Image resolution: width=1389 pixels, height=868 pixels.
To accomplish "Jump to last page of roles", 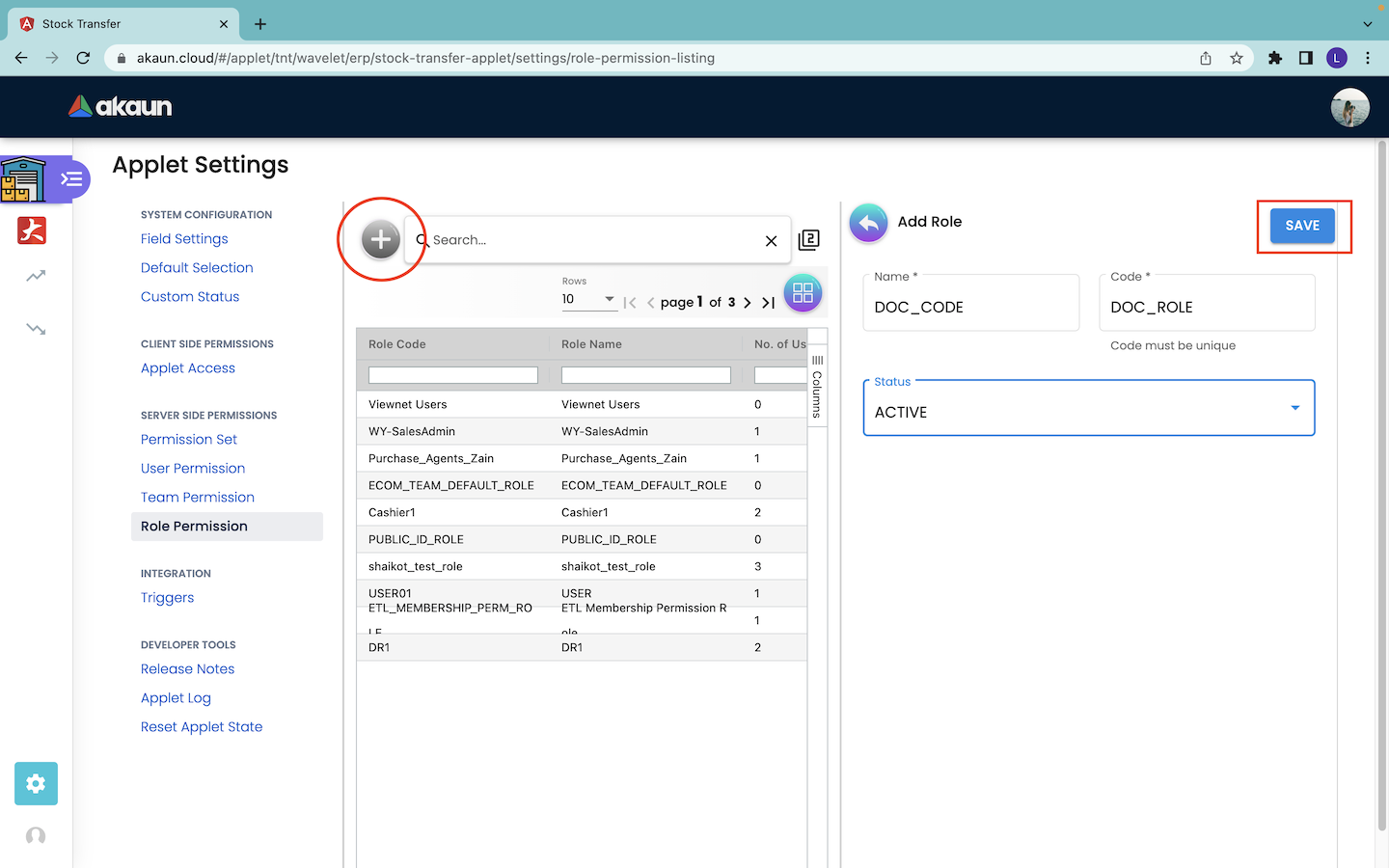I will coord(769,303).
